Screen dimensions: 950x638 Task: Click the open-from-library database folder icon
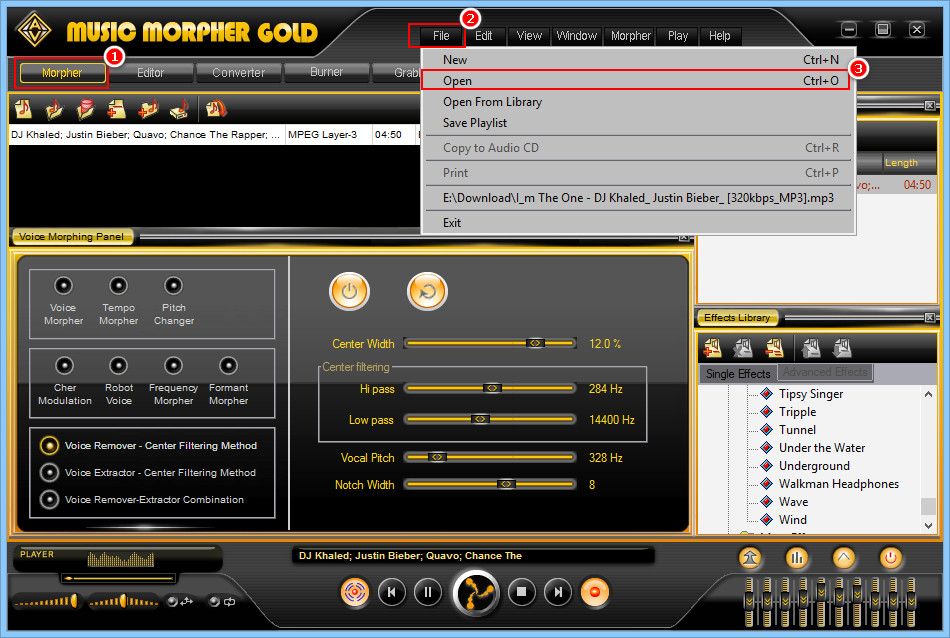point(85,109)
